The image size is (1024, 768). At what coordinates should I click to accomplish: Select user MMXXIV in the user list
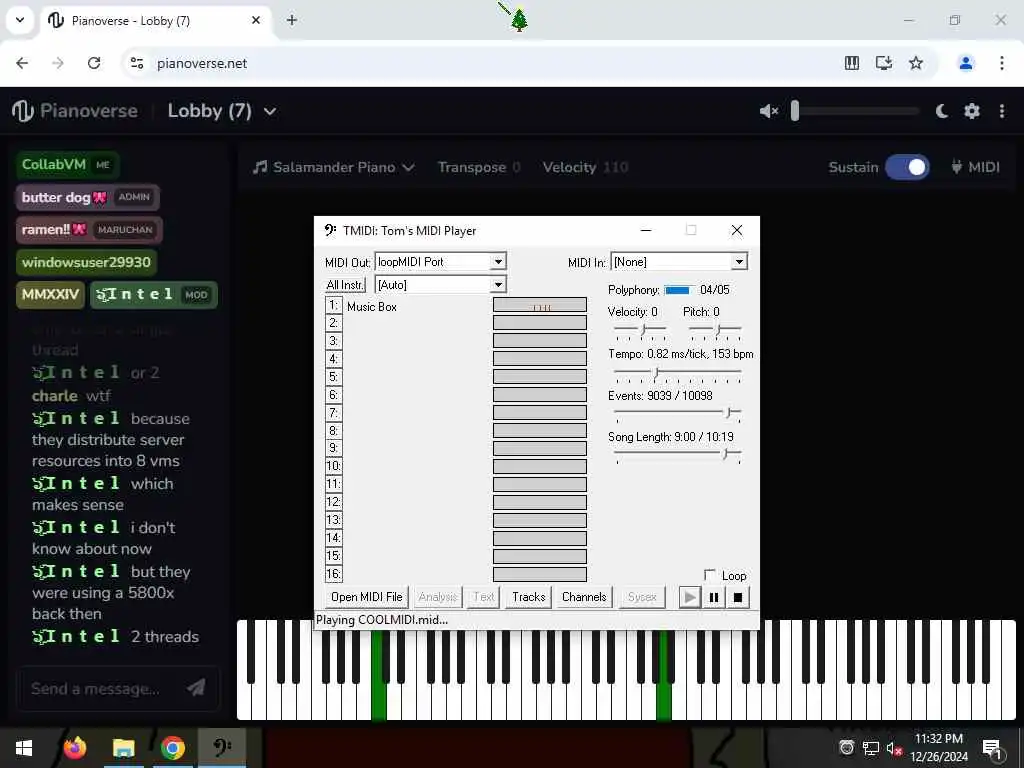tap(50, 295)
